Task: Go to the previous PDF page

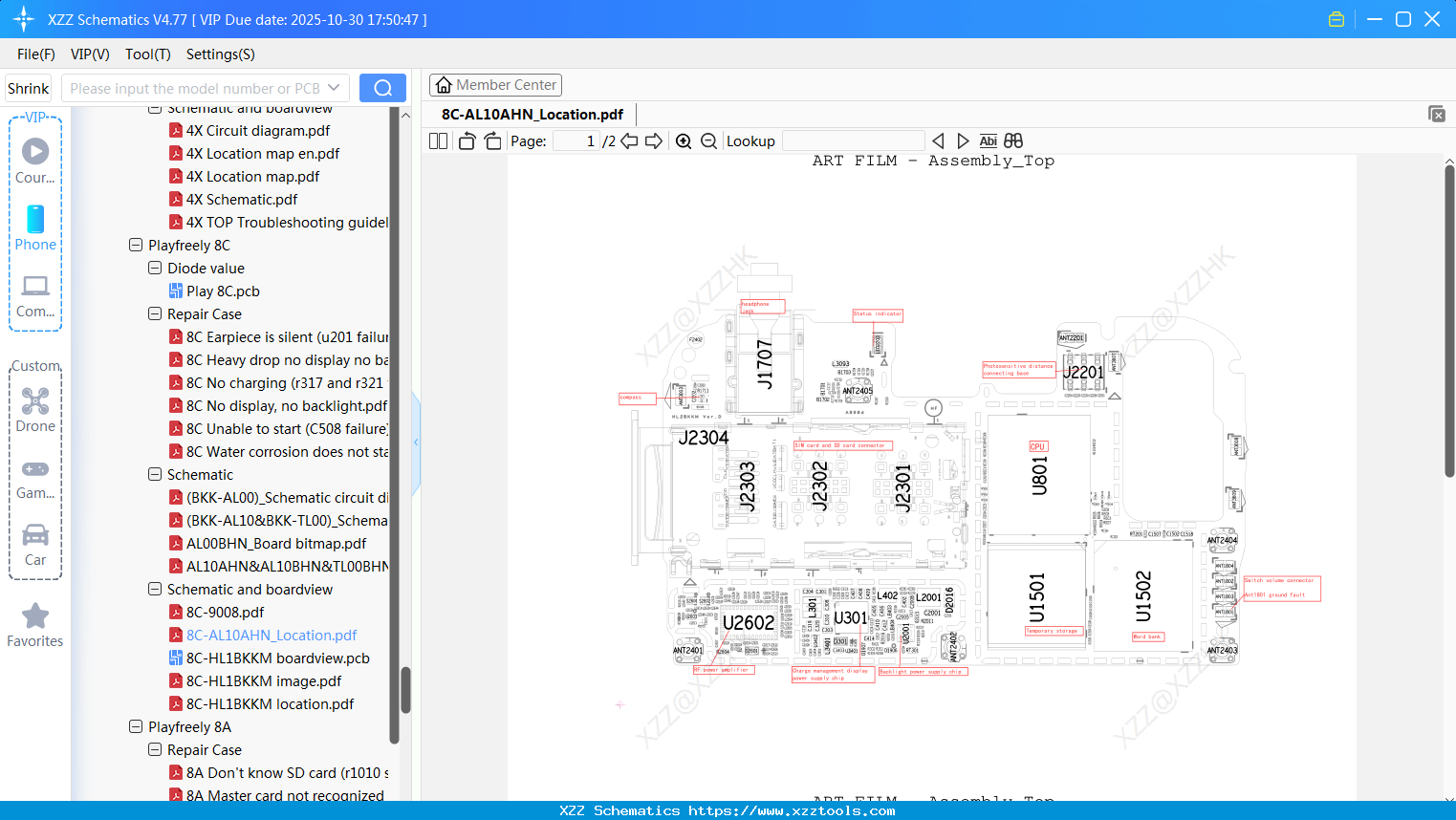Action: coord(630,141)
